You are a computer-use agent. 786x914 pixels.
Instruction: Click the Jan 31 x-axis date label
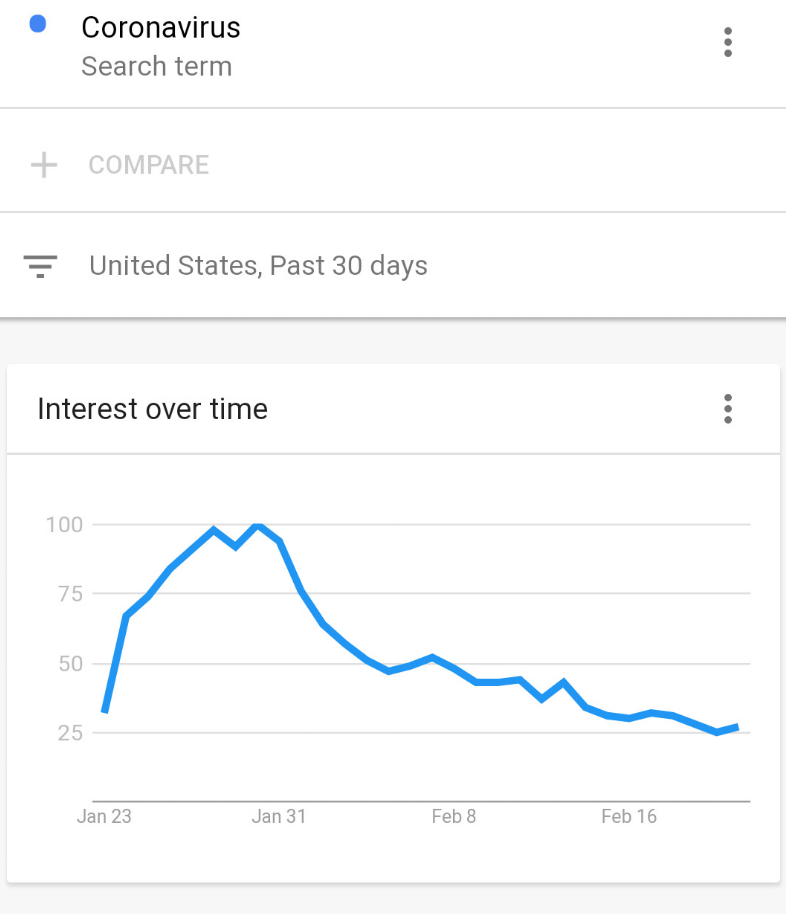point(279,816)
